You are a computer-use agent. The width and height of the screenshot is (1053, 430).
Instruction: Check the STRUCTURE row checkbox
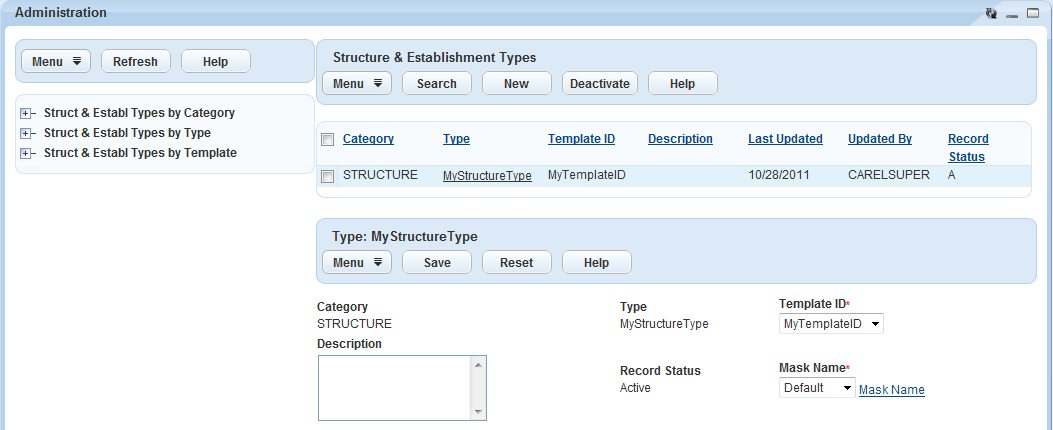pos(327,176)
